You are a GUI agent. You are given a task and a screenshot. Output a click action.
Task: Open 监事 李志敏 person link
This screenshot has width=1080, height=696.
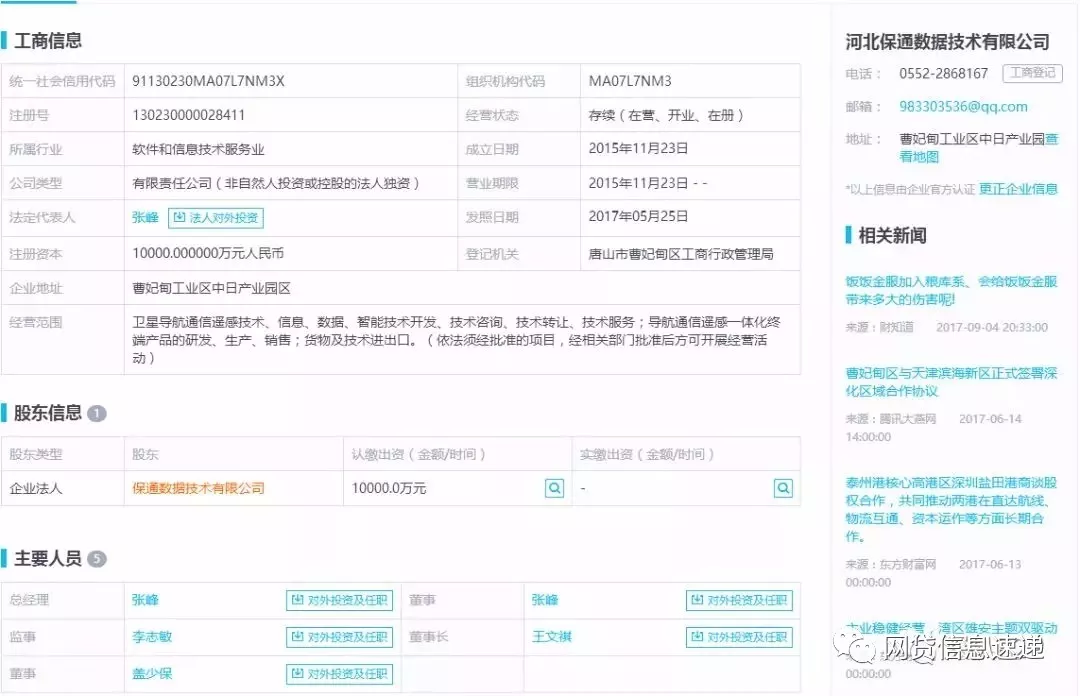tap(152, 637)
